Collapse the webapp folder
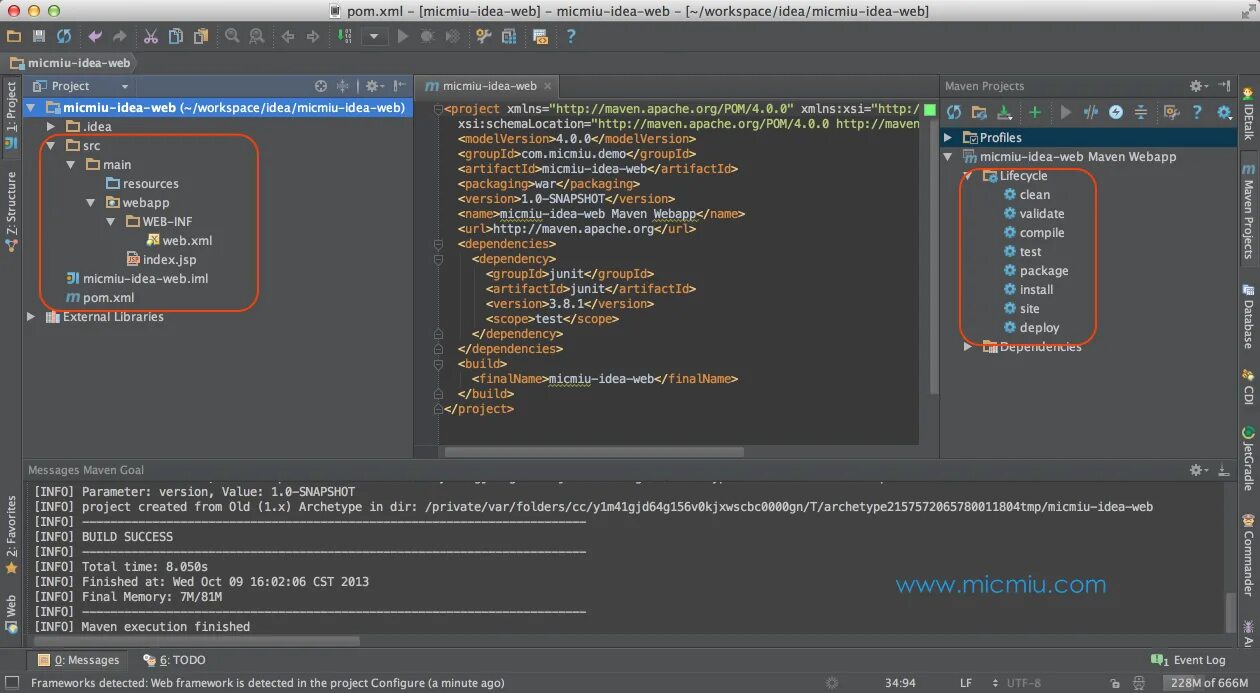Viewport: 1260px width, 693px height. tap(91, 203)
